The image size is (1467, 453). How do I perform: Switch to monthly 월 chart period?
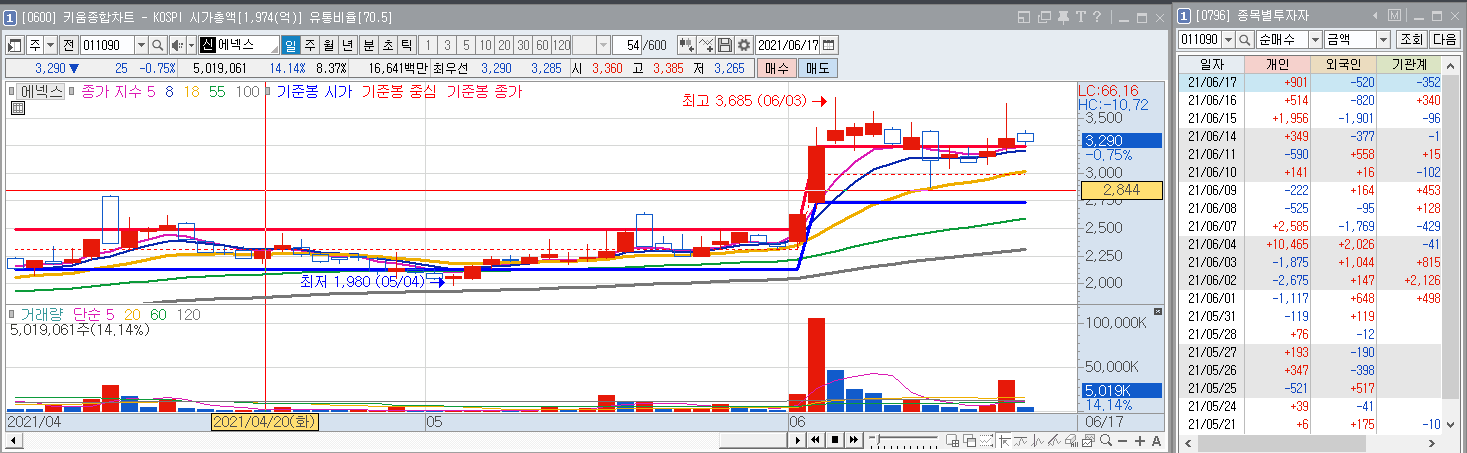point(328,45)
